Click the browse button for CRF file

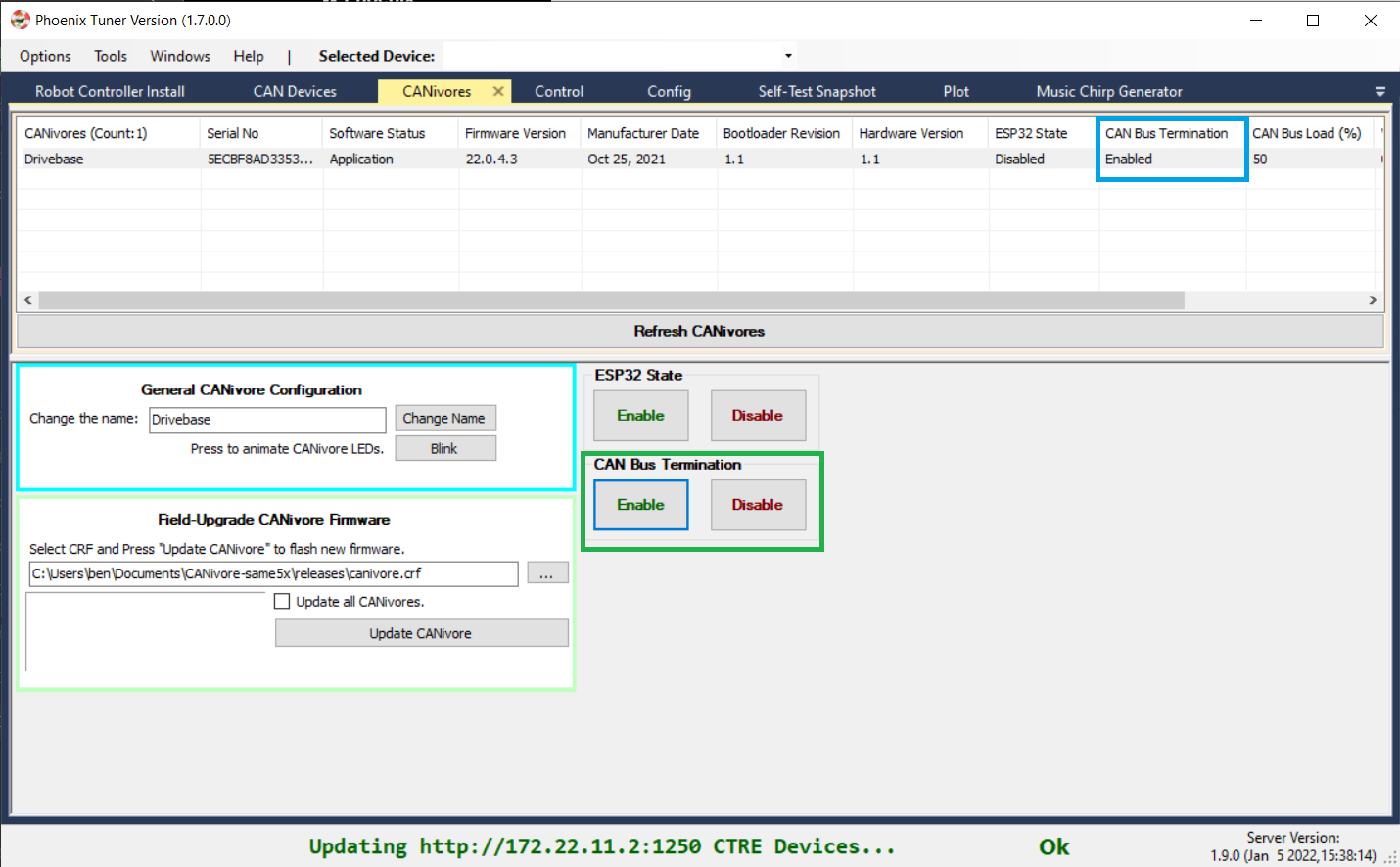coord(547,573)
